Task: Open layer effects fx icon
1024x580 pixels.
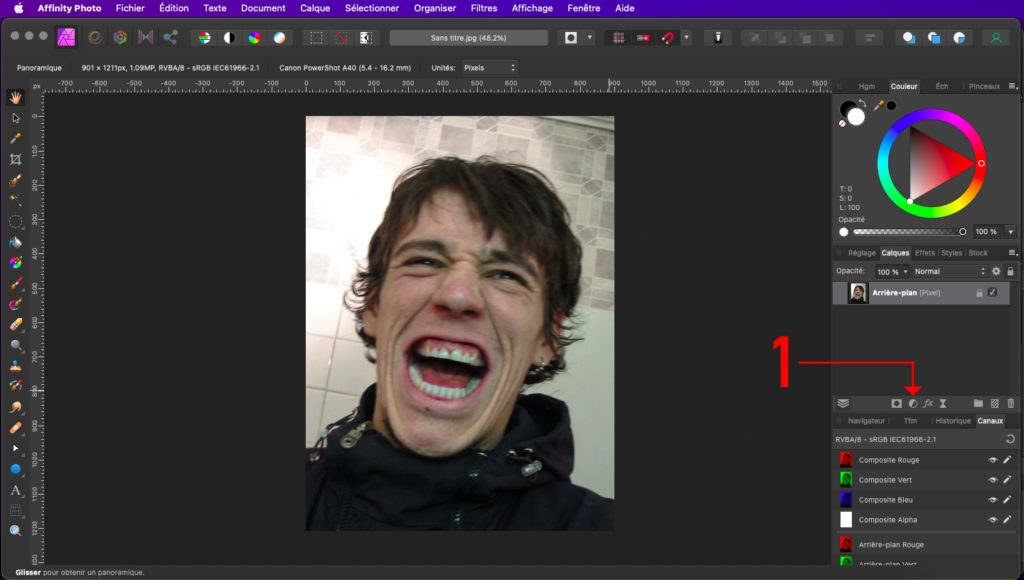Action: tap(928, 404)
